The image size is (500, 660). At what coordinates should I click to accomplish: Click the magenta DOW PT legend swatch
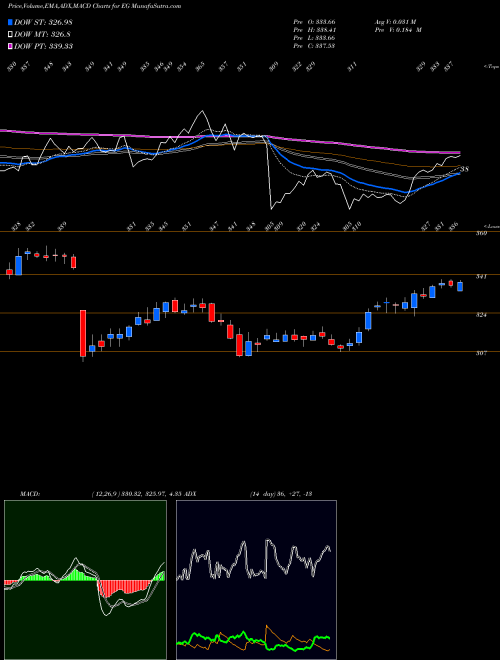(x=10, y=46)
